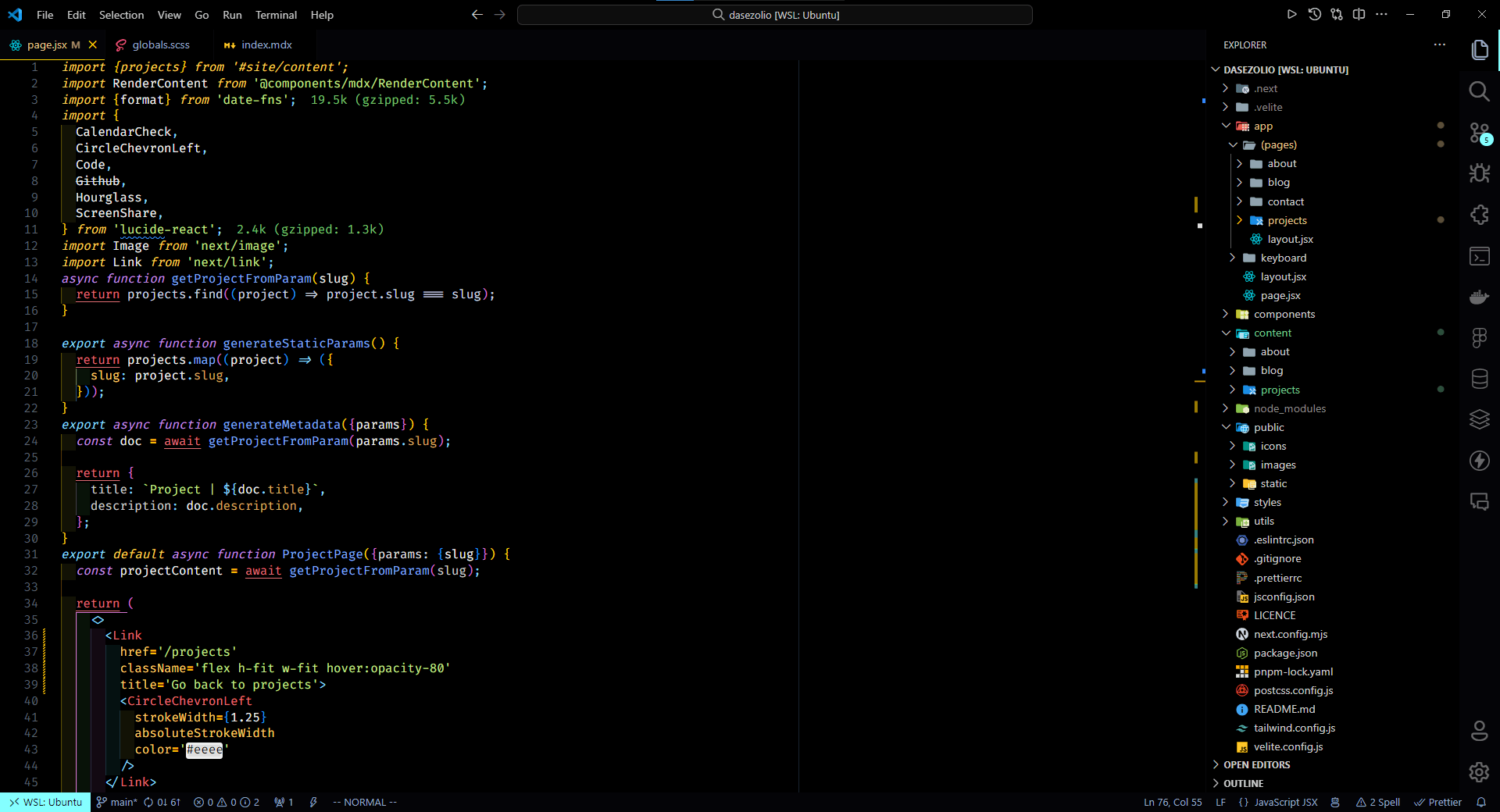The width and height of the screenshot is (1500, 812).
Task: Open the Terminal menu
Action: point(276,15)
